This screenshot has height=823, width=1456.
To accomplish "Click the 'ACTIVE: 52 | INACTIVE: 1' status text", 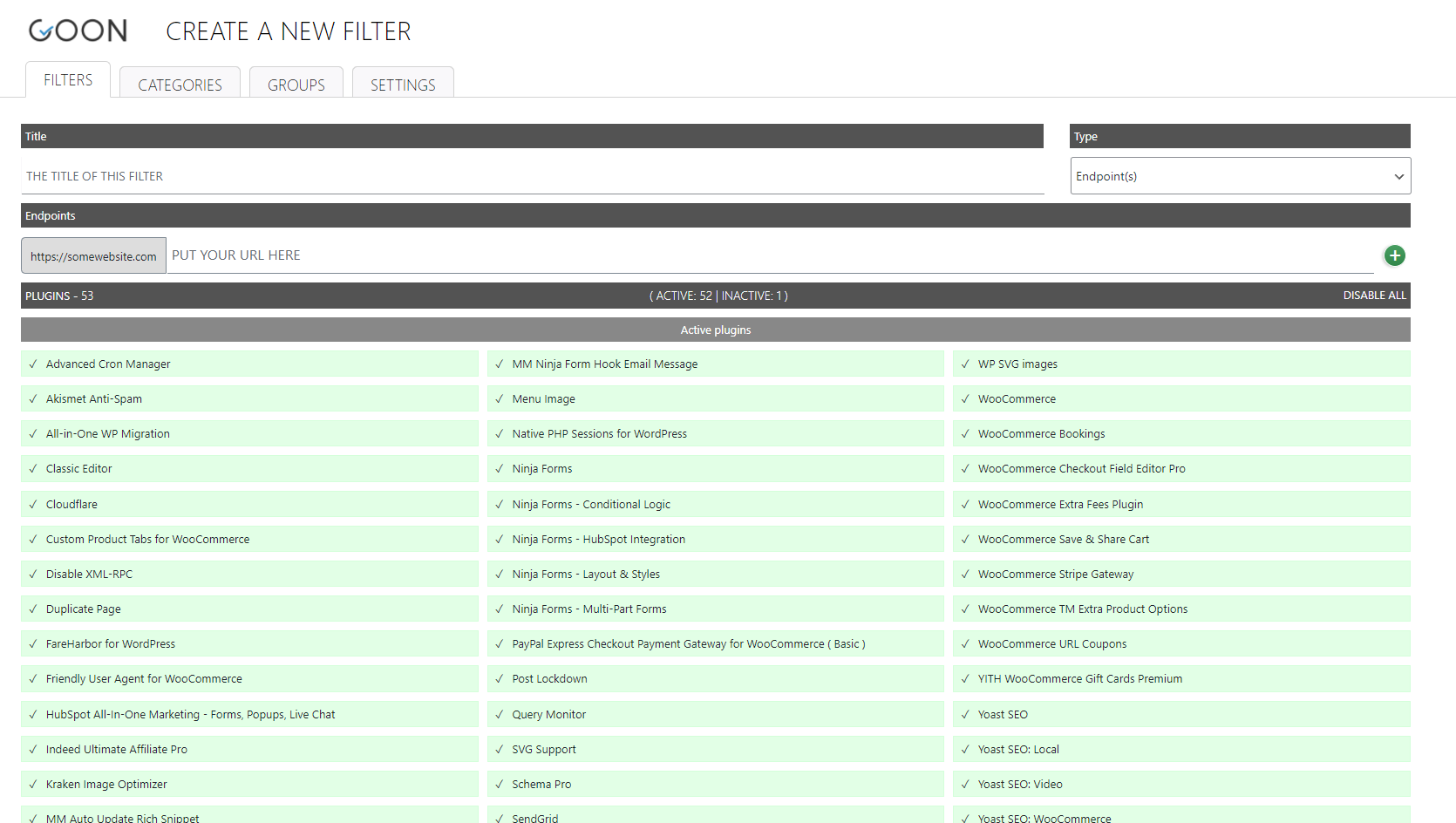I will click(x=718, y=296).
